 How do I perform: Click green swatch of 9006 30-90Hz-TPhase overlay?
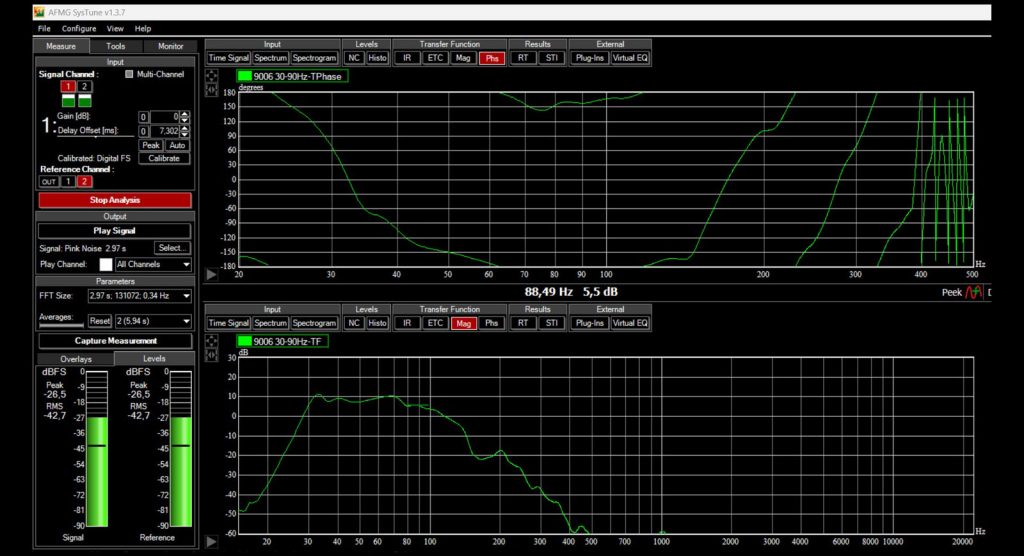coord(244,76)
